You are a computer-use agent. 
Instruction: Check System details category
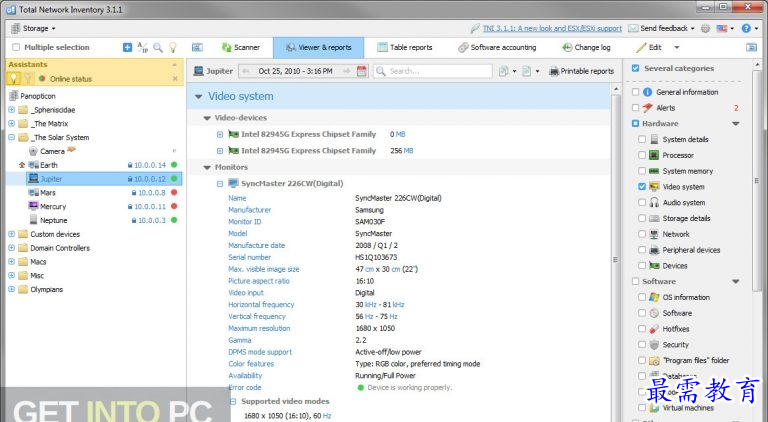point(642,140)
